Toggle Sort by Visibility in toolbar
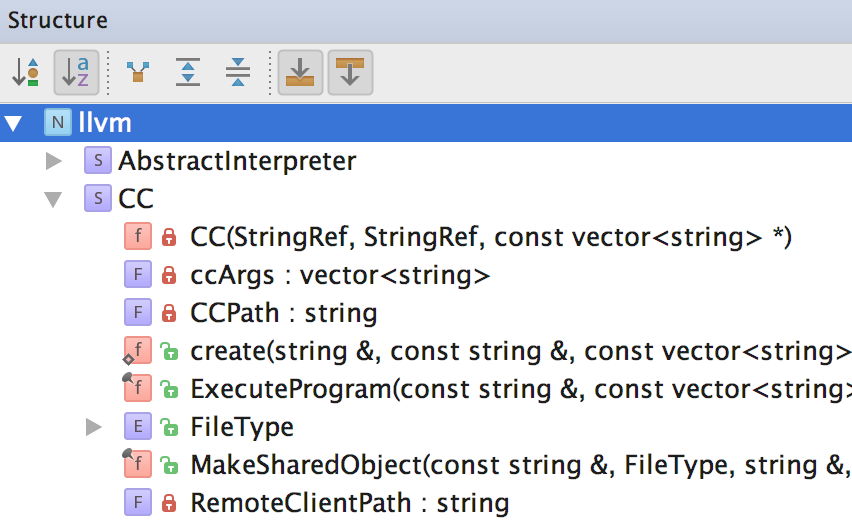 (25, 72)
